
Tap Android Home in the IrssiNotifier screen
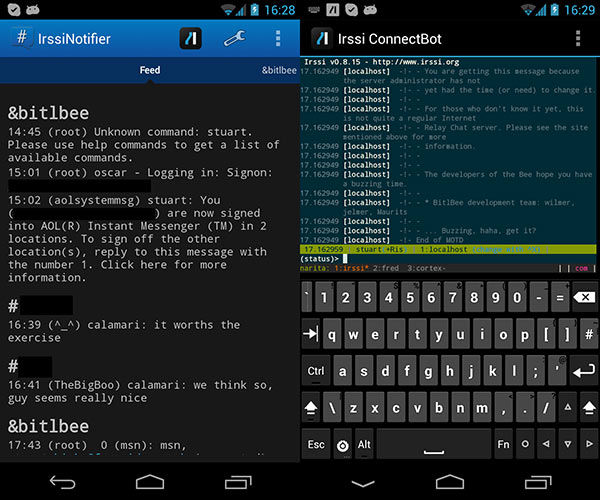tap(150, 482)
